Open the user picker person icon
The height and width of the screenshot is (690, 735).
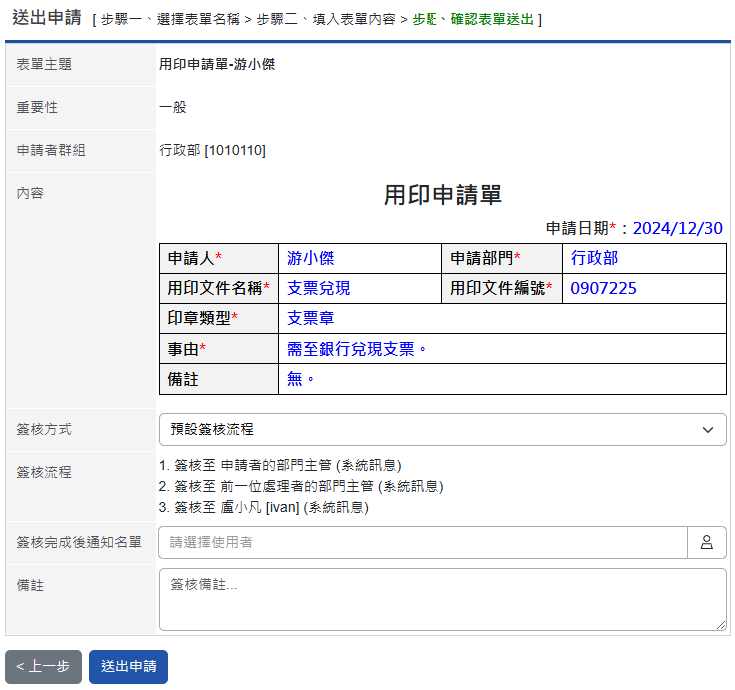click(x=706, y=542)
